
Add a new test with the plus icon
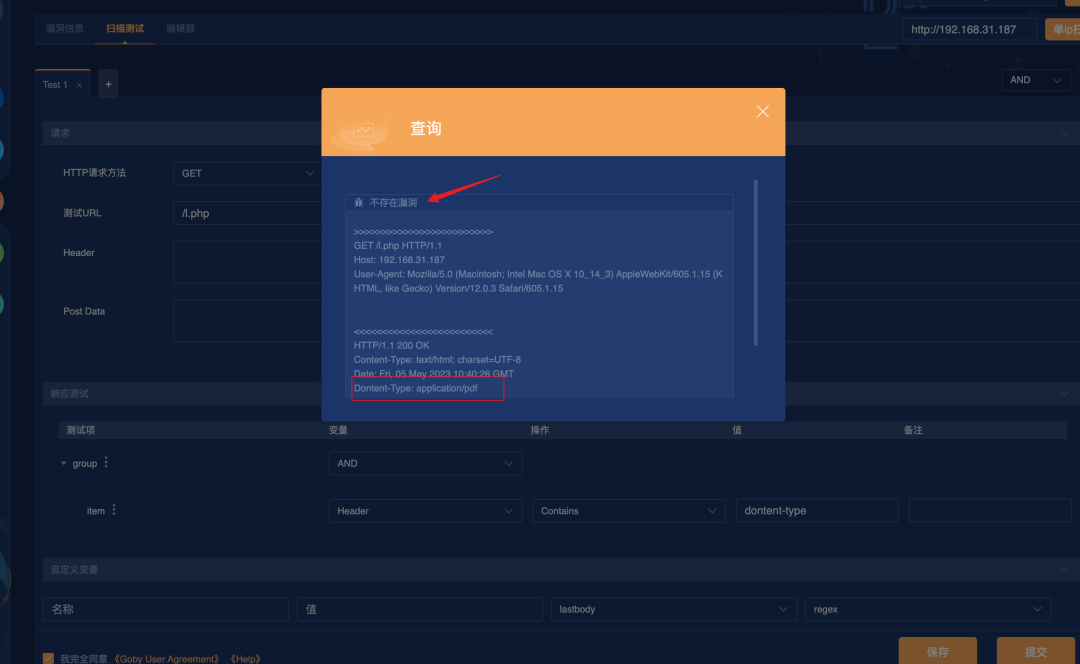(108, 84)
